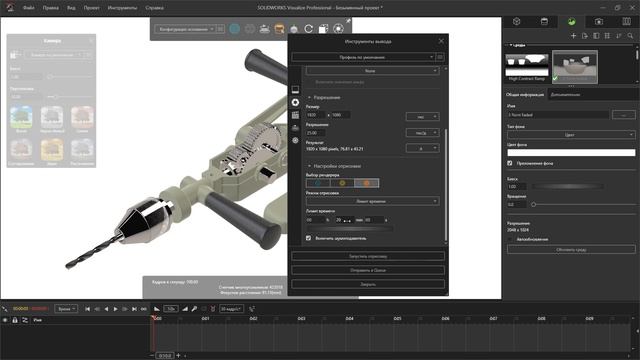This screenshot has height=360, width=640.
Task: Click the Запустить отрисовку button
Action: [368, 256]
